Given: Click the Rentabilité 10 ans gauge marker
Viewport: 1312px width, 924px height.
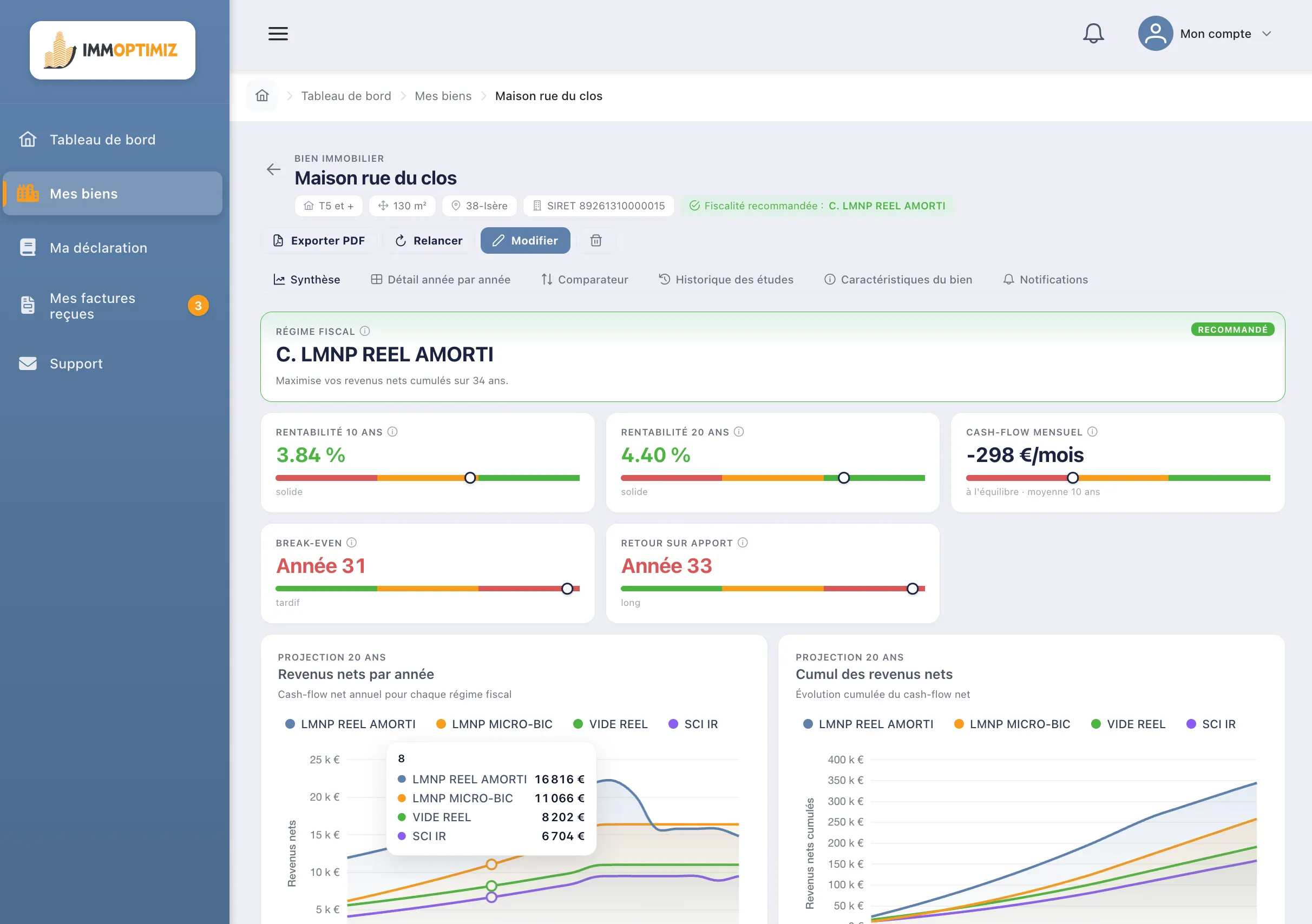Looking at the screenshot, I should 470,478.
